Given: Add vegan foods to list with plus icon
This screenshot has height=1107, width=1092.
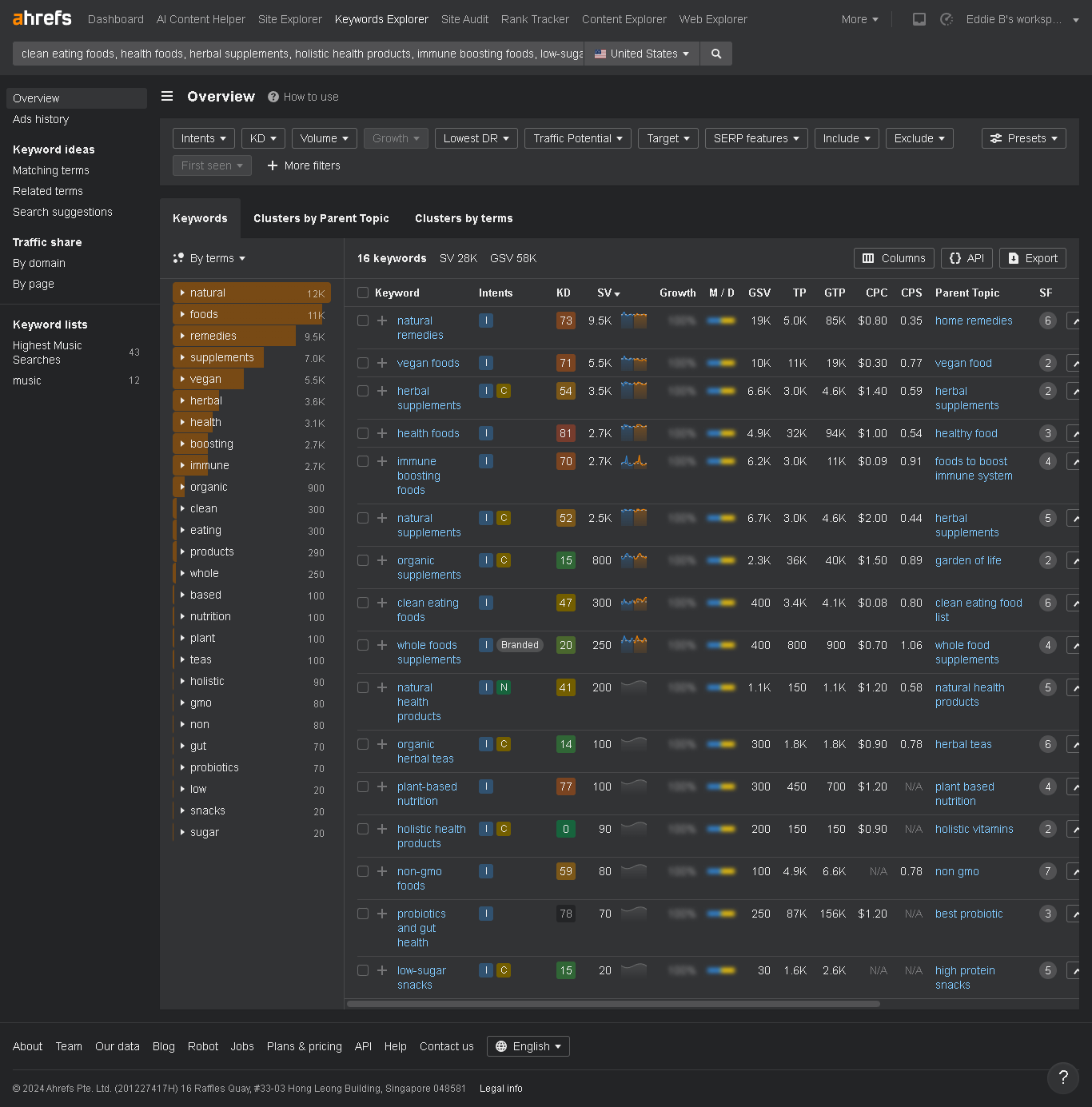Looking at the screenshot, I should [x=382, y=363].
